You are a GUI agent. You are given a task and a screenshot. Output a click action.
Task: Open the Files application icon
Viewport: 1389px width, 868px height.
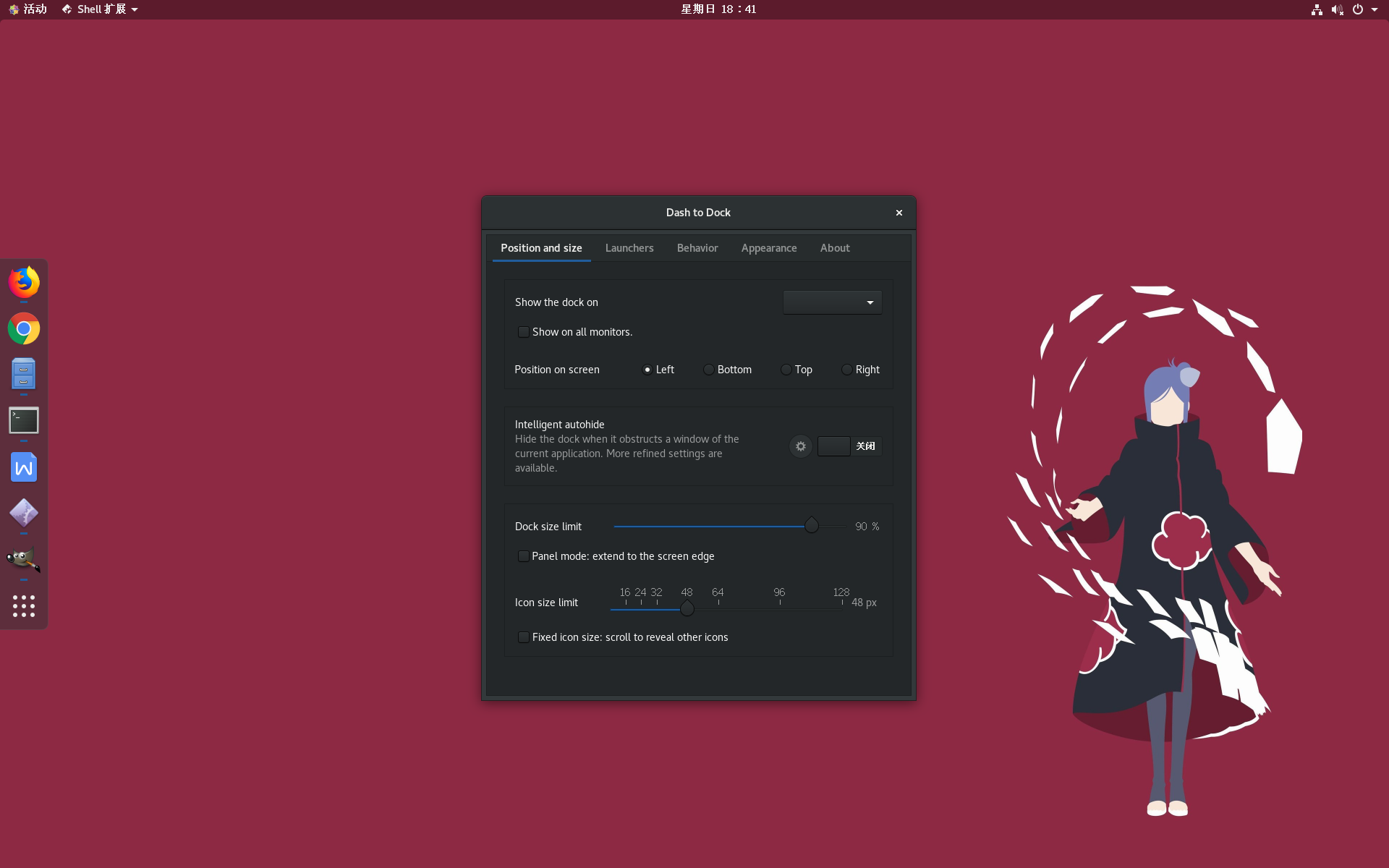(23, 374)
